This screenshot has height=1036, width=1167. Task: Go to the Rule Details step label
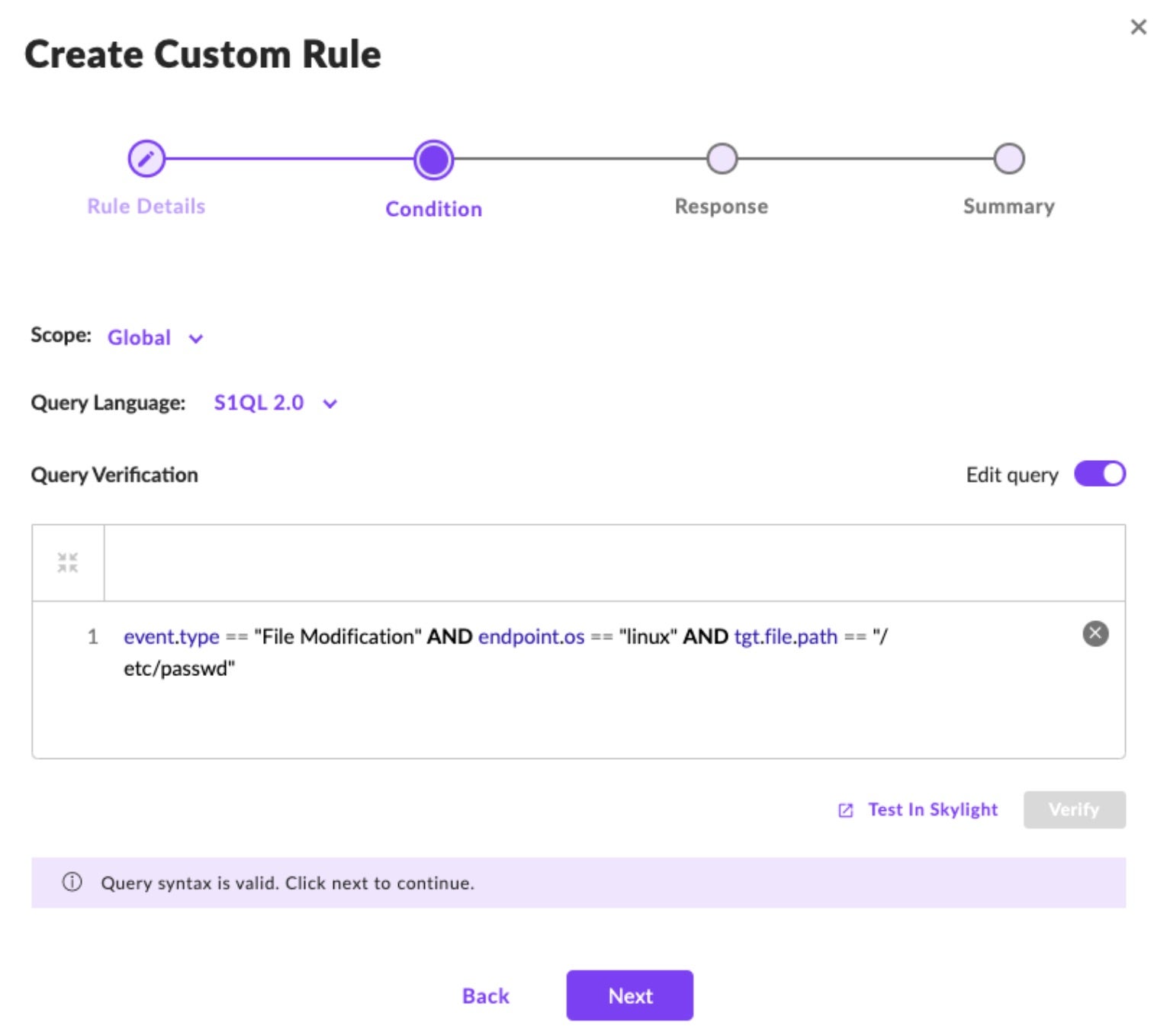146,207
